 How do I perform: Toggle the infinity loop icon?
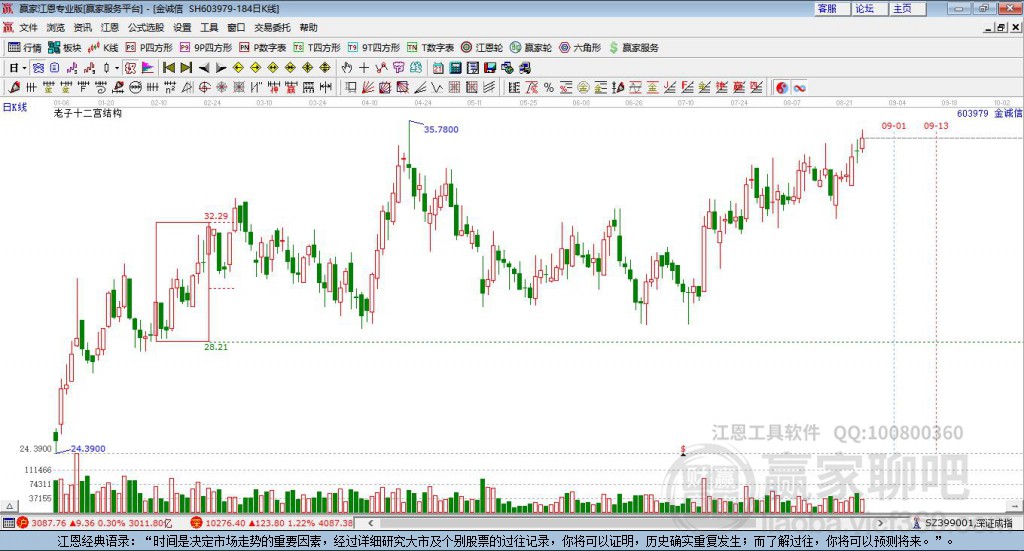tap(799, 87)
